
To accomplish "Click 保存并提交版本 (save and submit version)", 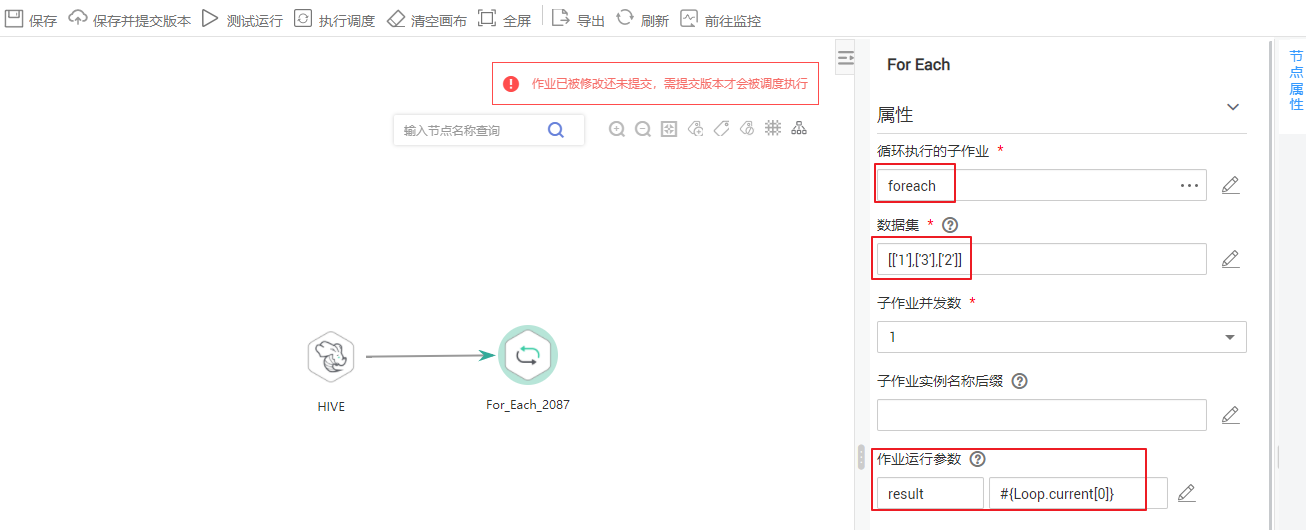I will coord(129,19).
